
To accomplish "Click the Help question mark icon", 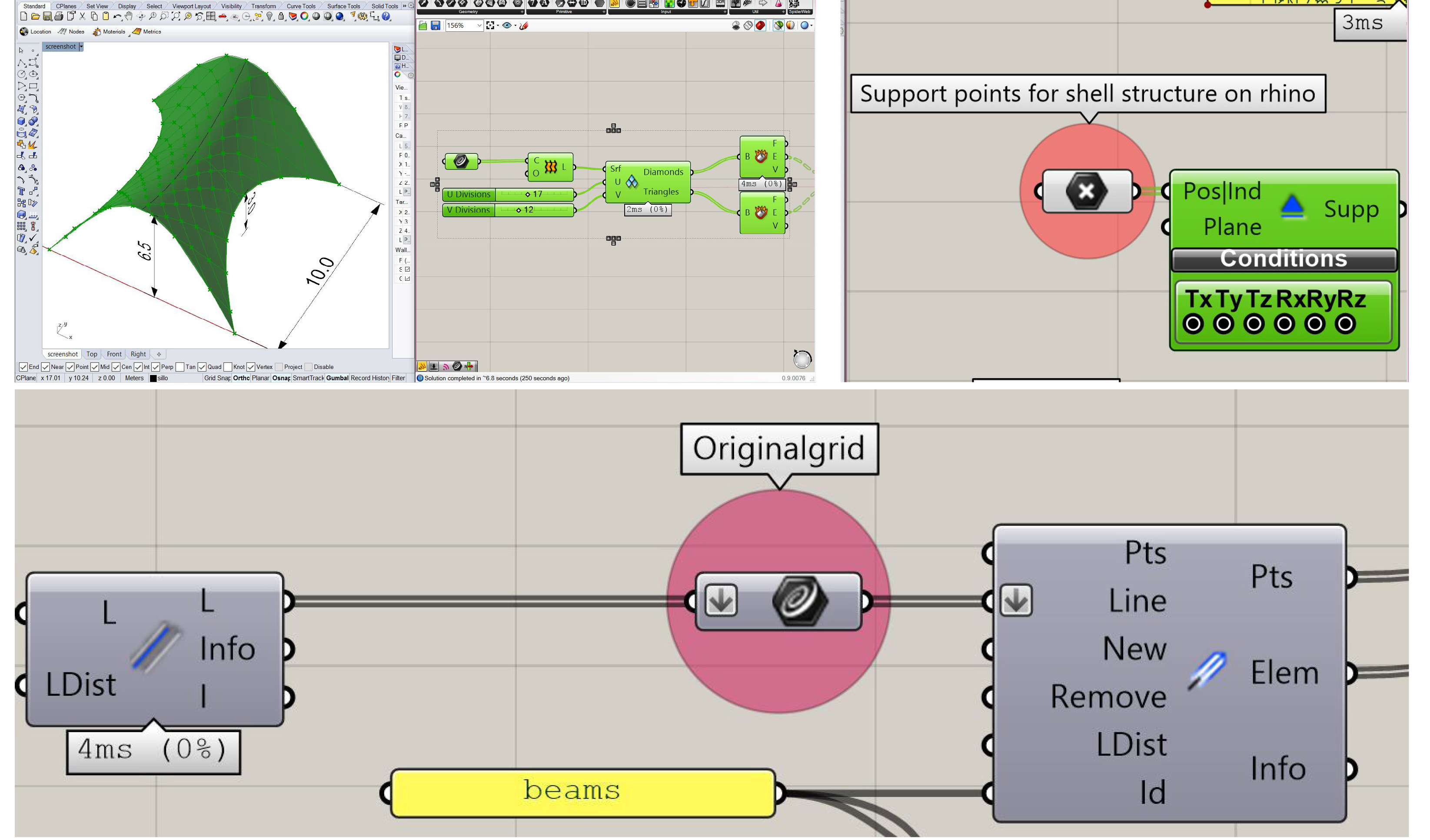I will [386, 17].
